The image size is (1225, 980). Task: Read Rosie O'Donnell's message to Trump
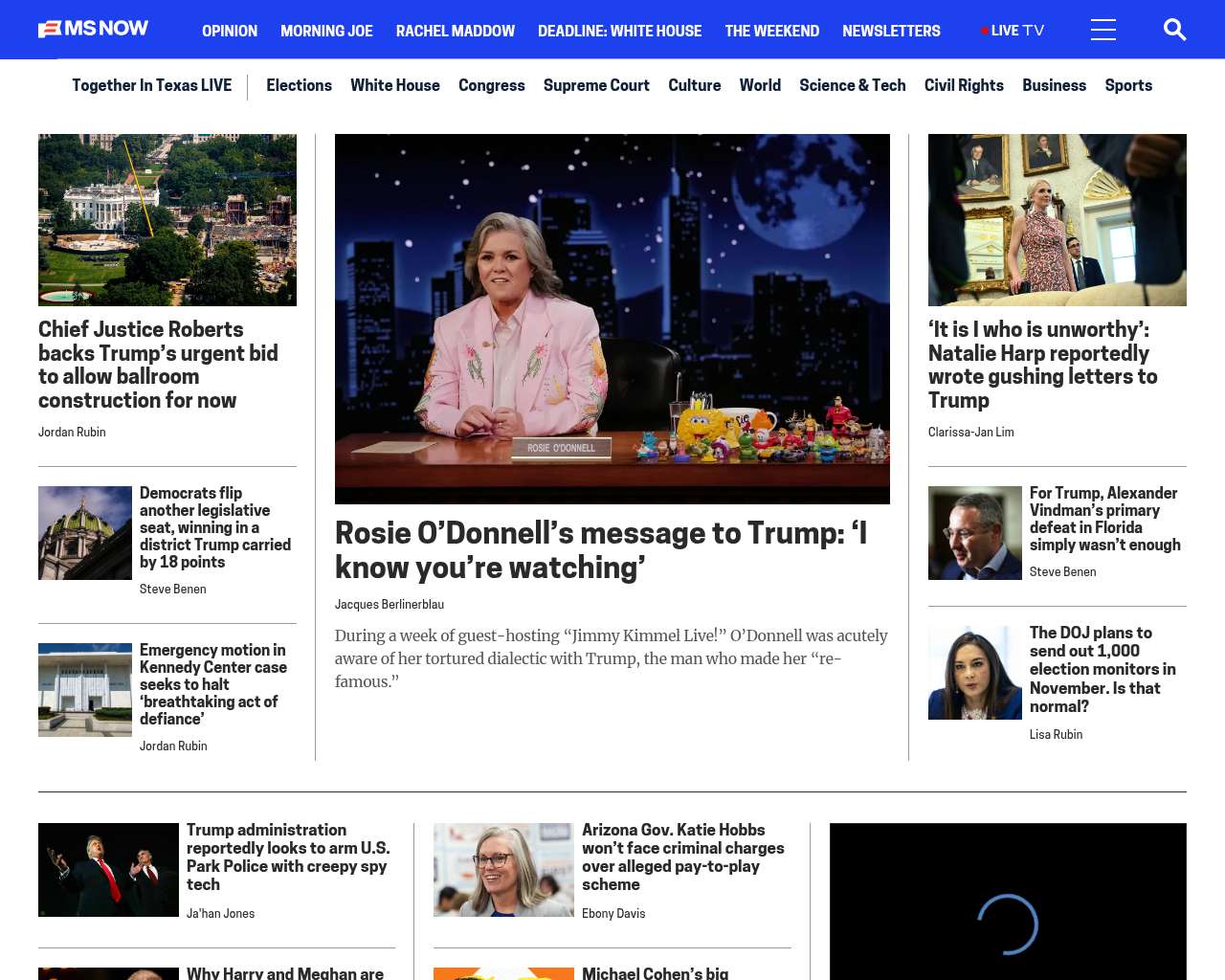click(601, 550)
